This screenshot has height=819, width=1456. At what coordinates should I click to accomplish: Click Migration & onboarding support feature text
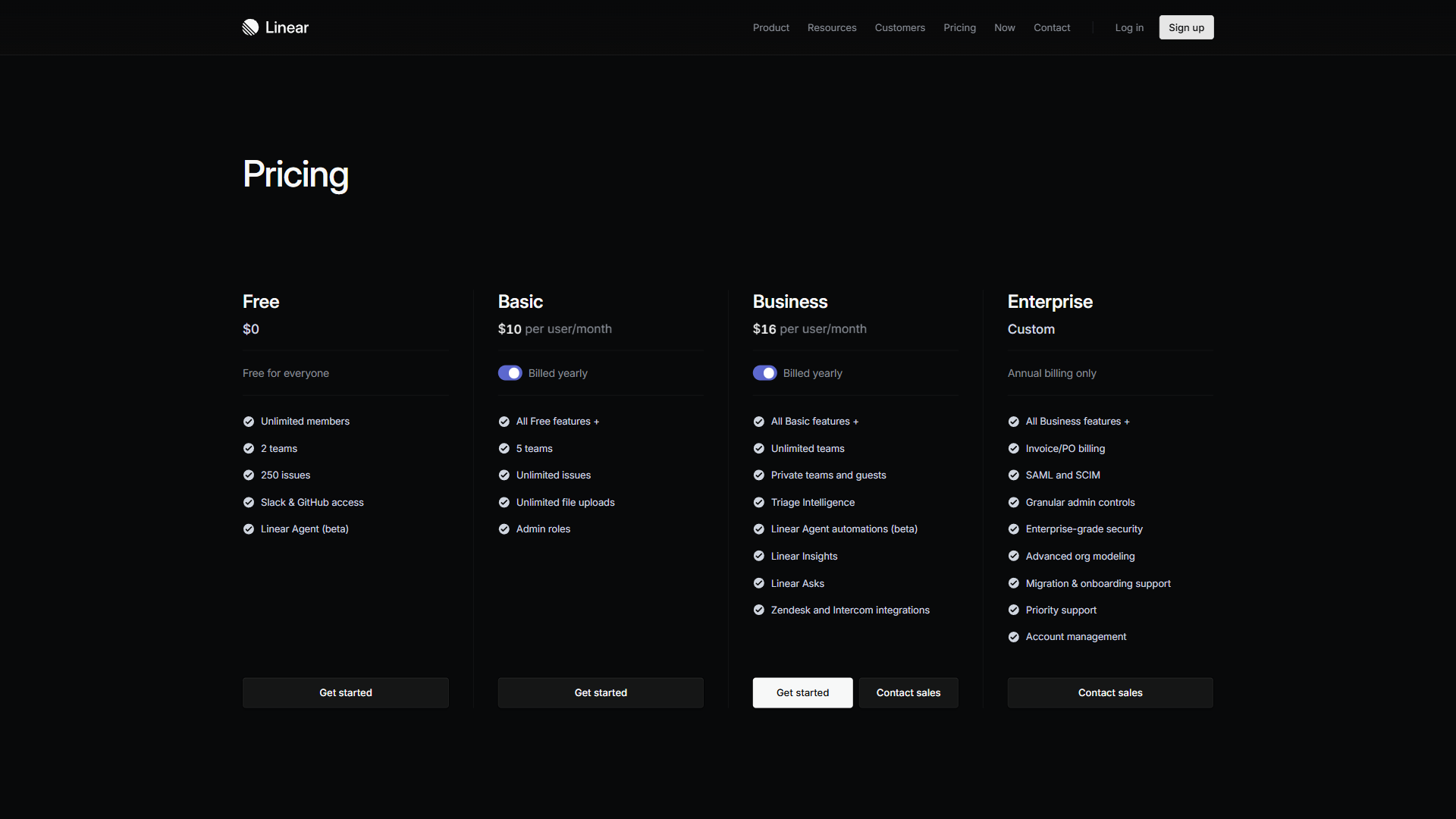pyautogui.click(x=1098, y=584)
